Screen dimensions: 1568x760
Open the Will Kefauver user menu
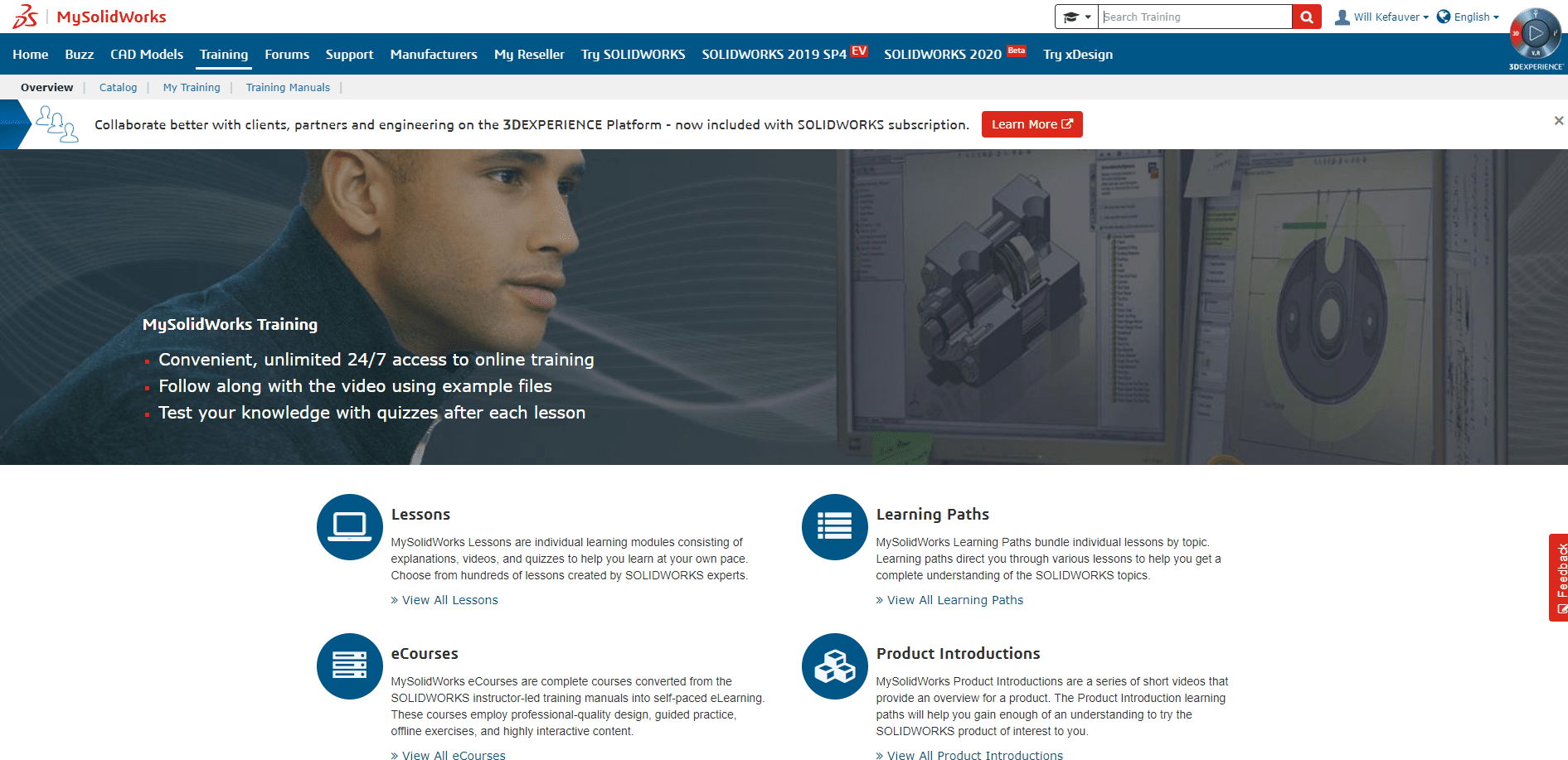point(1381,17)
